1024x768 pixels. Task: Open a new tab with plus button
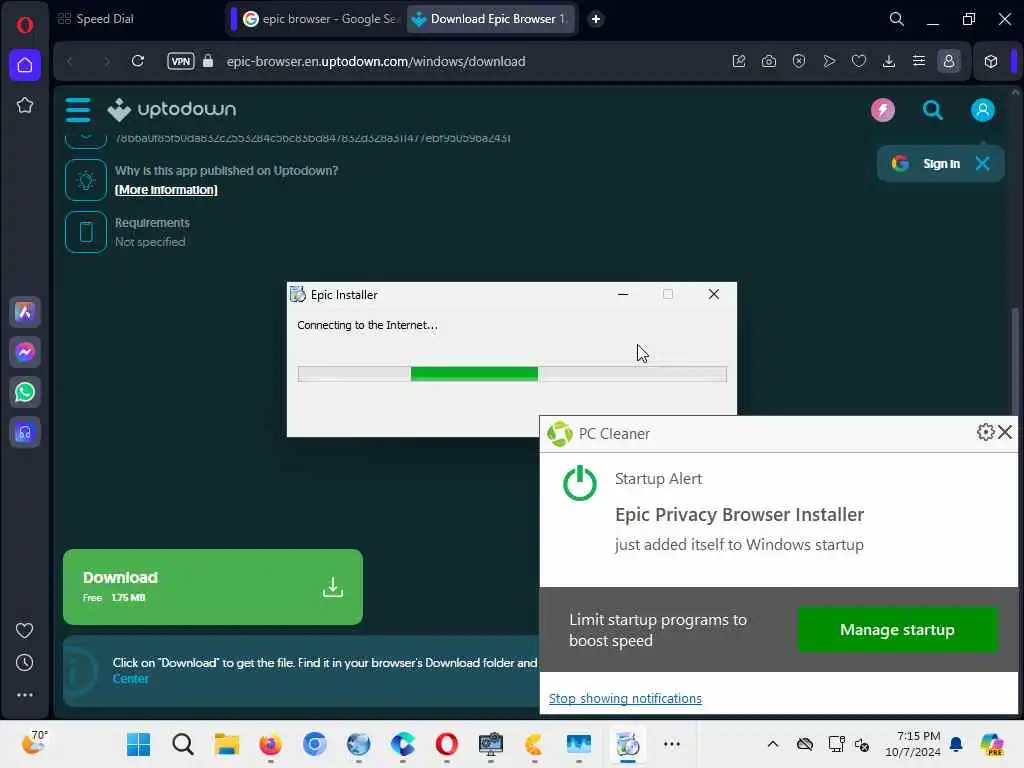[596, 19]
